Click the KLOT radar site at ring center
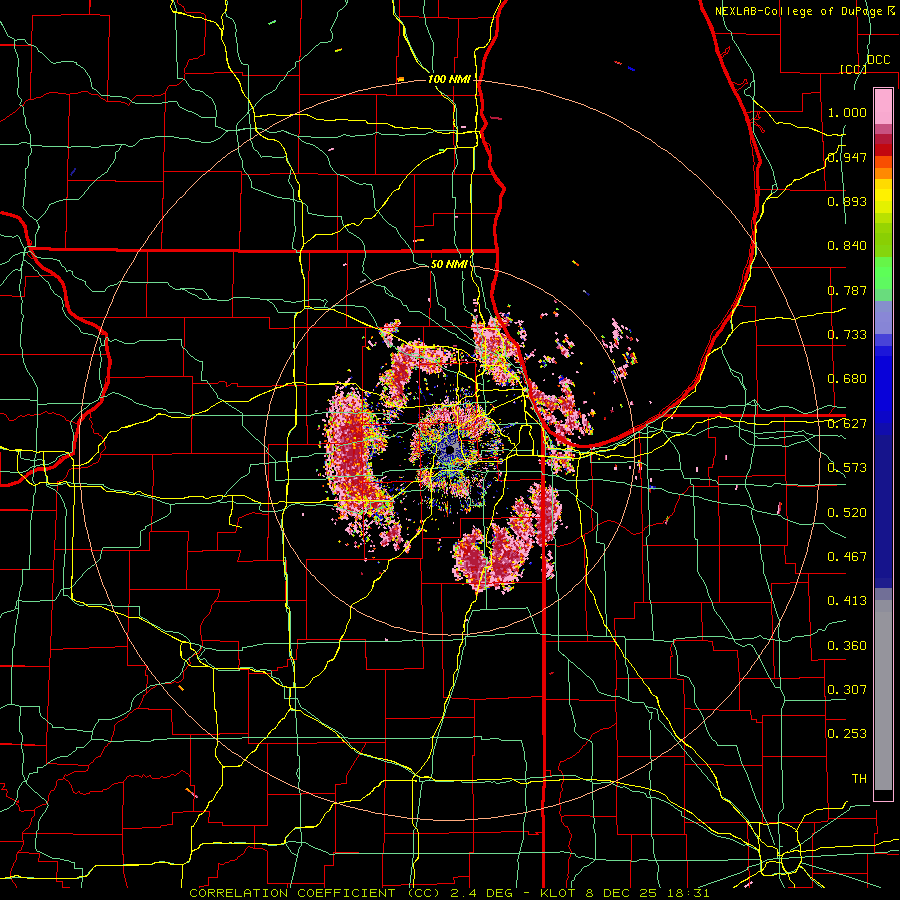The height and width of the screenshot is (900, 900). [x=450, y=450]
